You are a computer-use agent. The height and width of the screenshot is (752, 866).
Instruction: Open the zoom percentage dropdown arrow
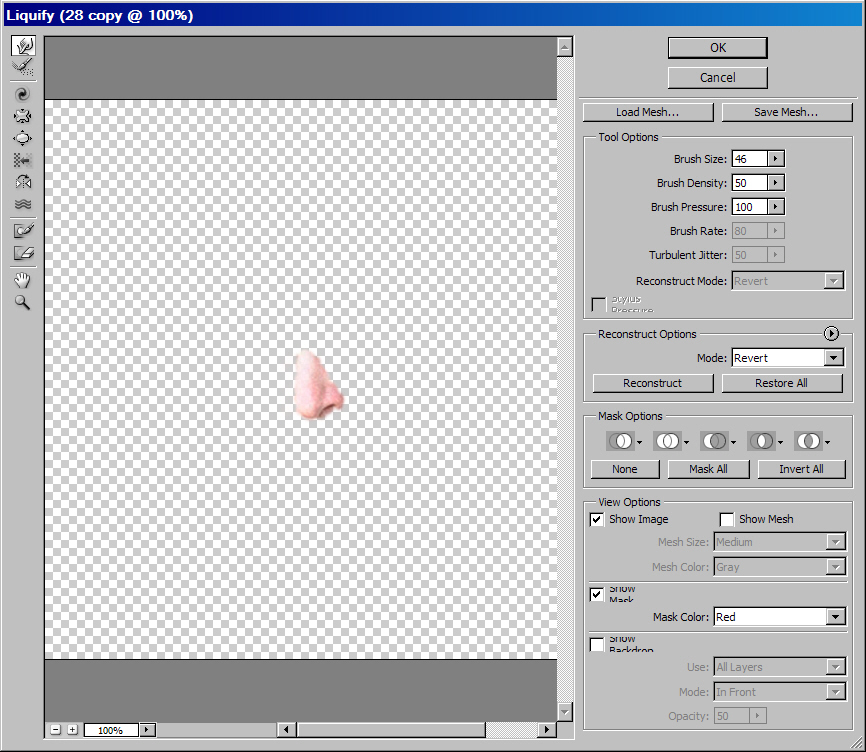click(147, 730)
